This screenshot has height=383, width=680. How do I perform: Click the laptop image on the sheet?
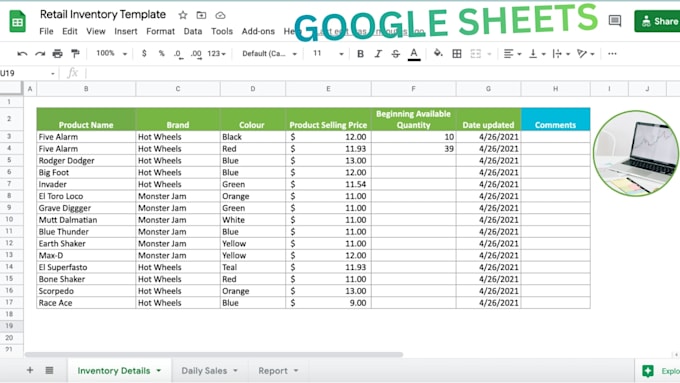click(636, 153)
